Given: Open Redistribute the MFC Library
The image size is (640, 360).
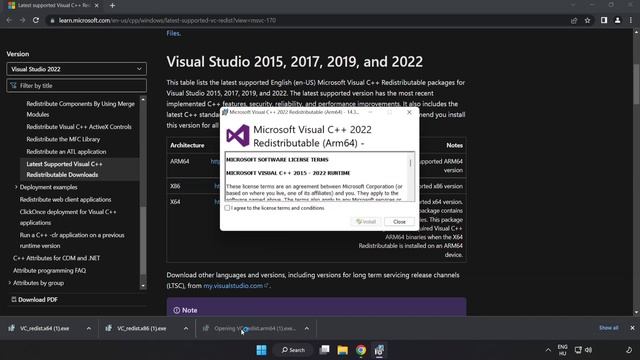Looking at the screenshot, I should click(x=63, y=139).
